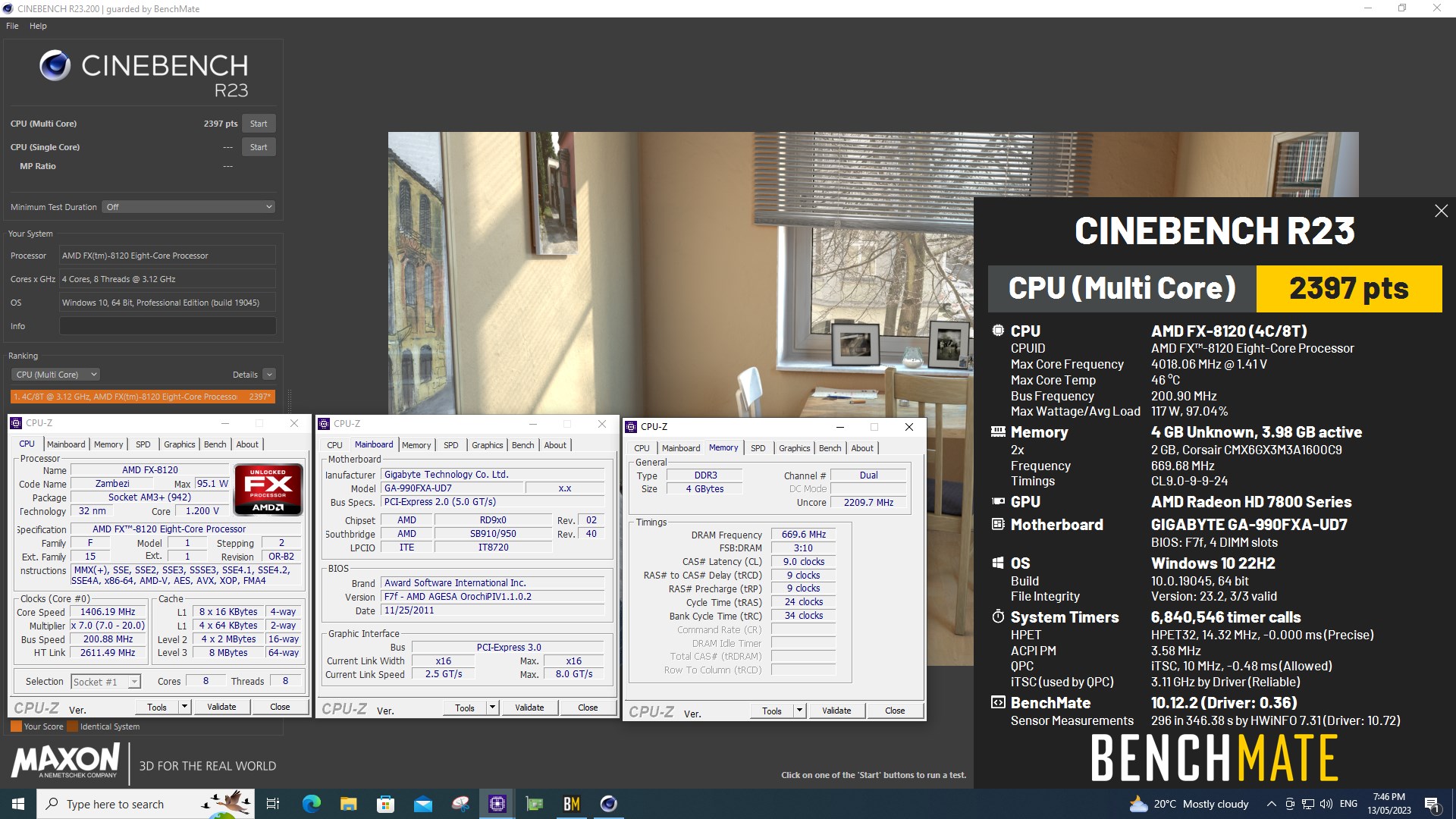Open File Explorer from the taskbar
This screenshot has width=1456, height=819.
click(348, 804)
